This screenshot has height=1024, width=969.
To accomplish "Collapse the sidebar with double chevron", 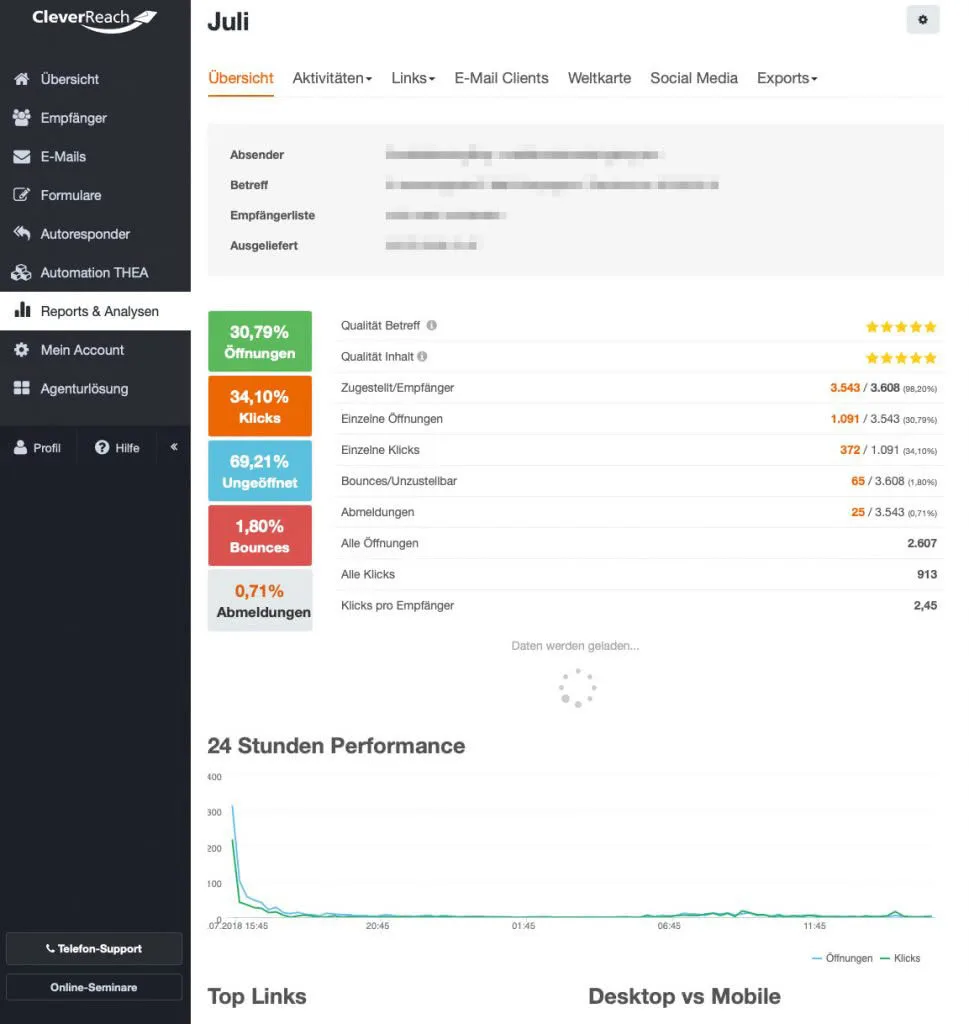I will point(174,447).
